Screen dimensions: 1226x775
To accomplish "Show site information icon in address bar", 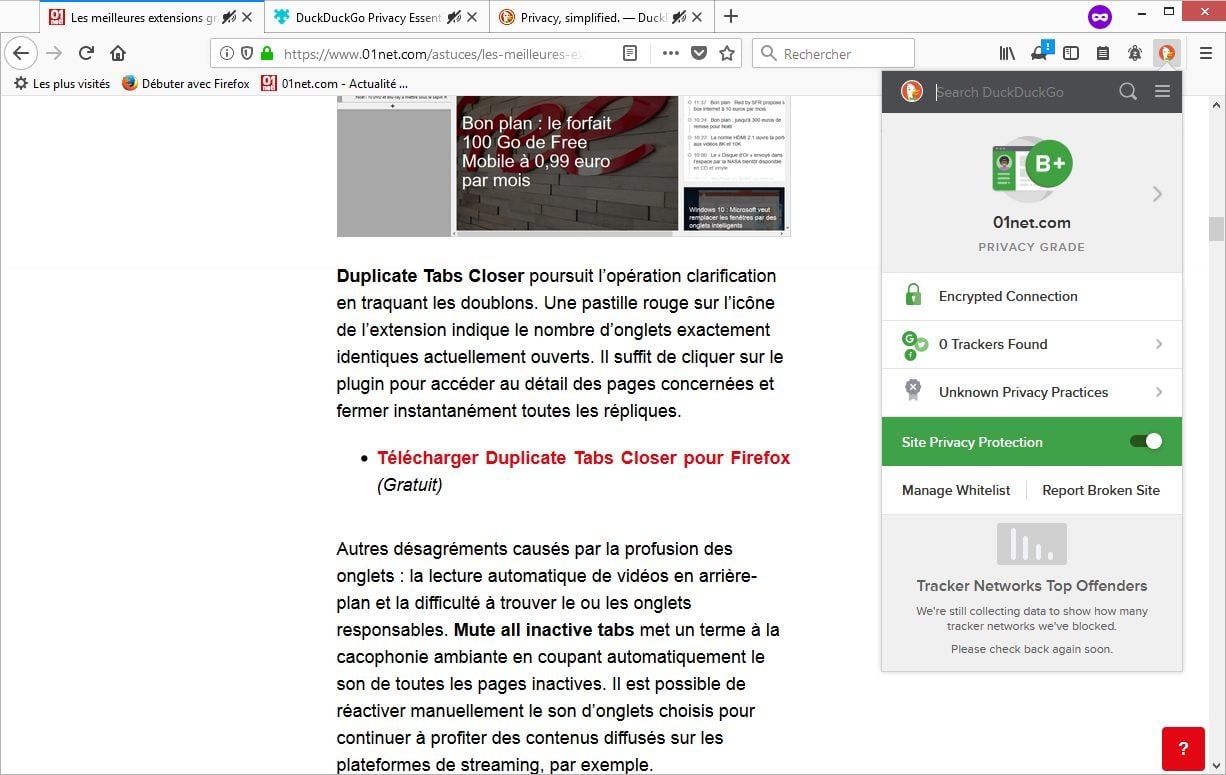I will 227,53.
